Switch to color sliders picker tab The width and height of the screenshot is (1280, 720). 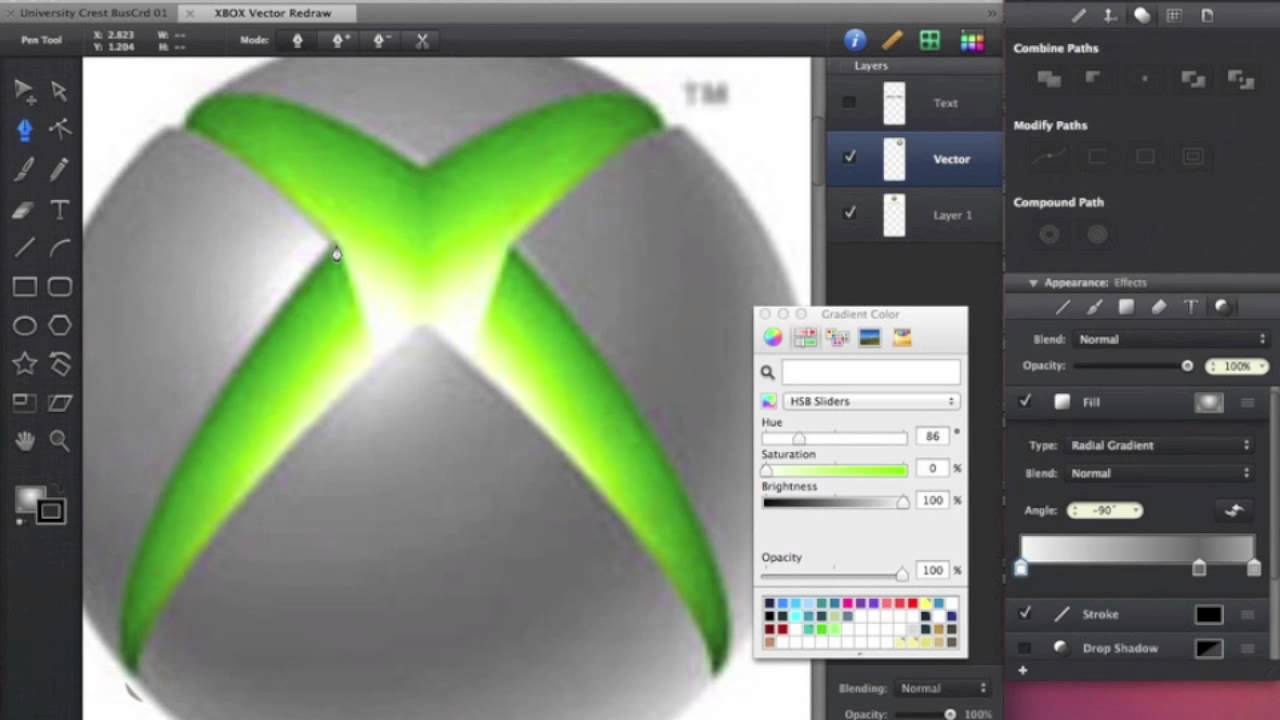[805, 338]
